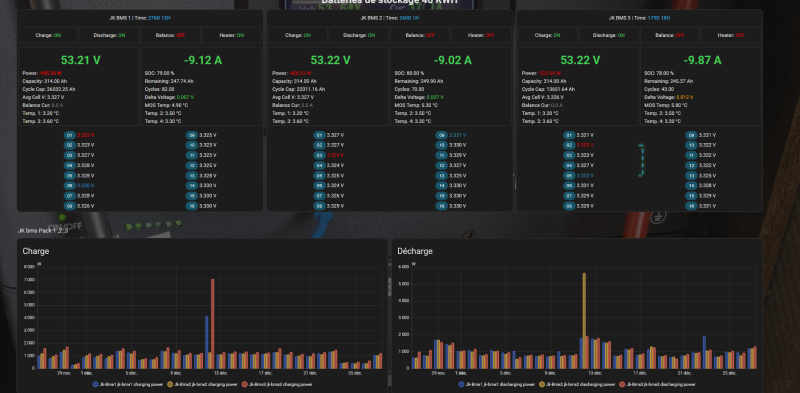
Task: Click cell badge 07 in JK BMS 2
Action: (319, 196)
